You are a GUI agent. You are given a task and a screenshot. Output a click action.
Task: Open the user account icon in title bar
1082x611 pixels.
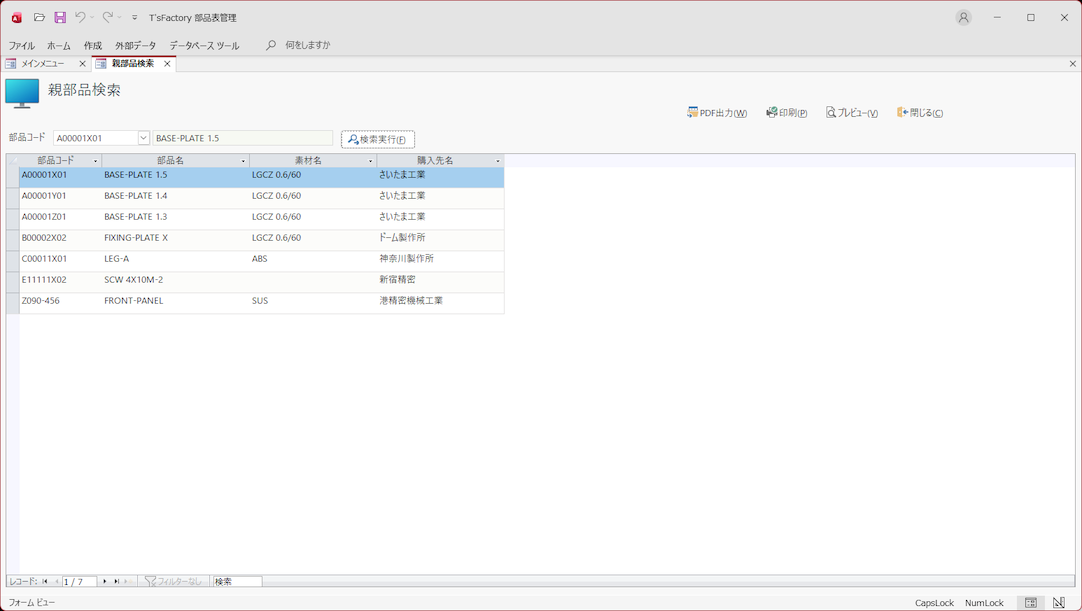coord(963,18)
